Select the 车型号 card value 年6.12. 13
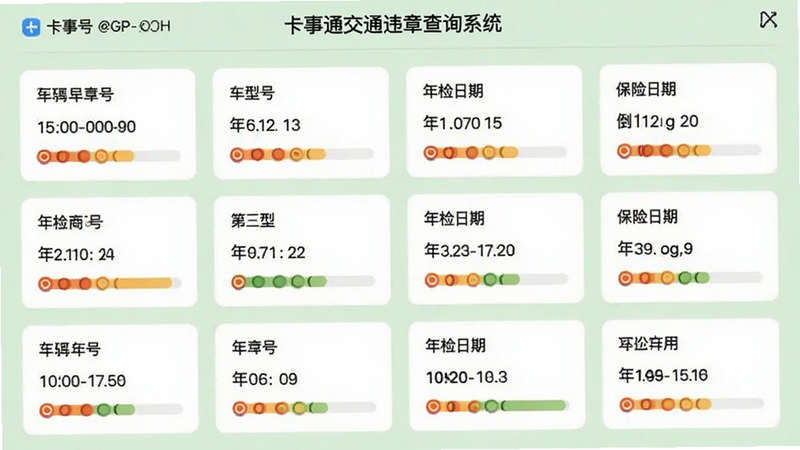The width and height of the screenshot is (800, 450). click(265, 124)
